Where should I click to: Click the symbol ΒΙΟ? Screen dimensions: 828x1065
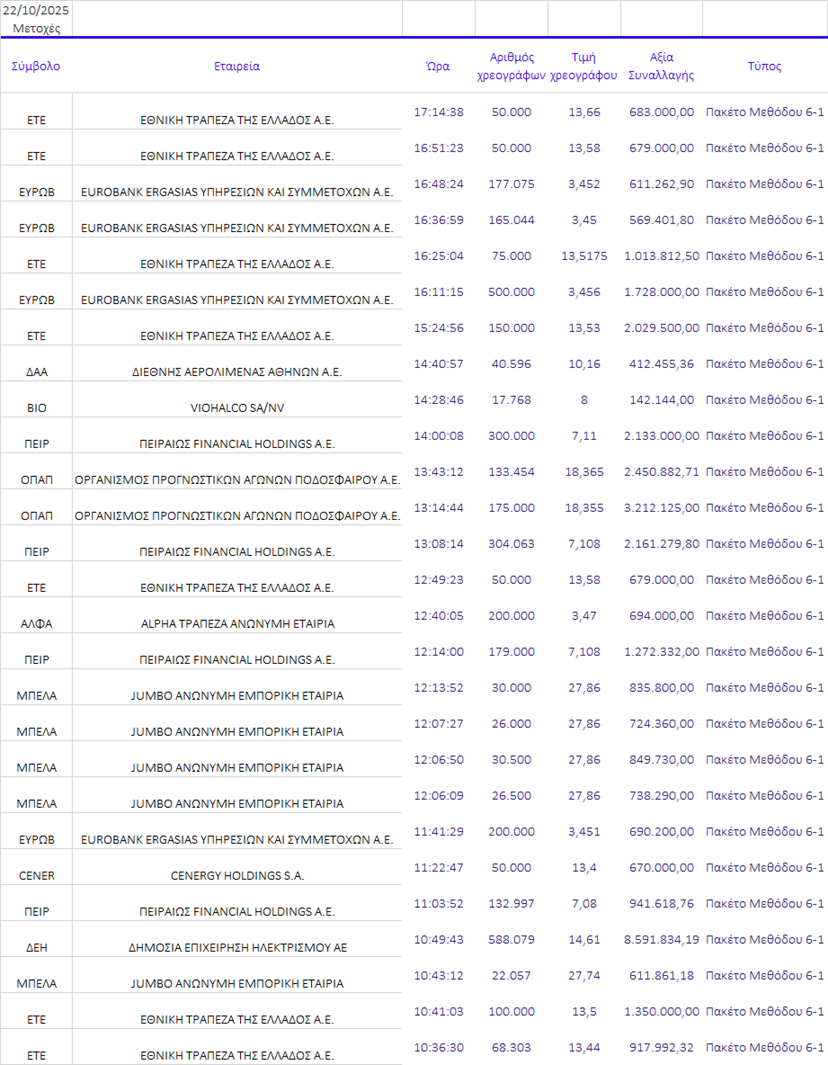(37, 408)
